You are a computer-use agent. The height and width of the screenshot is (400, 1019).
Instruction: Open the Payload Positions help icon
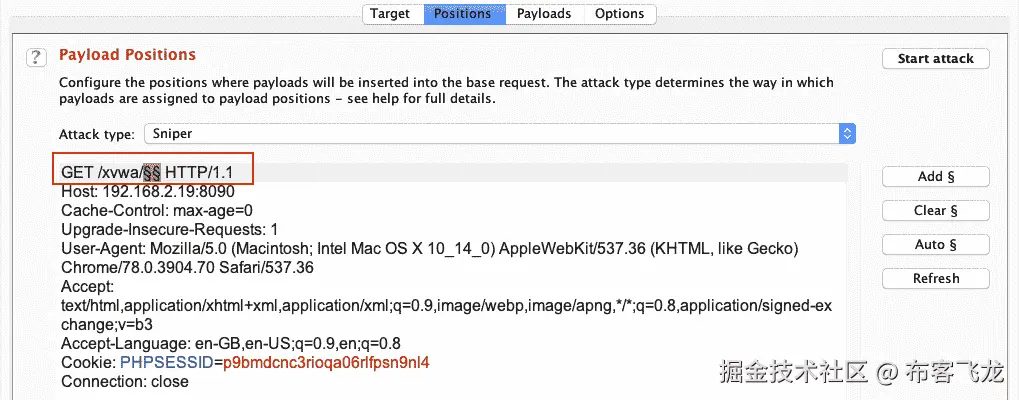36,56
